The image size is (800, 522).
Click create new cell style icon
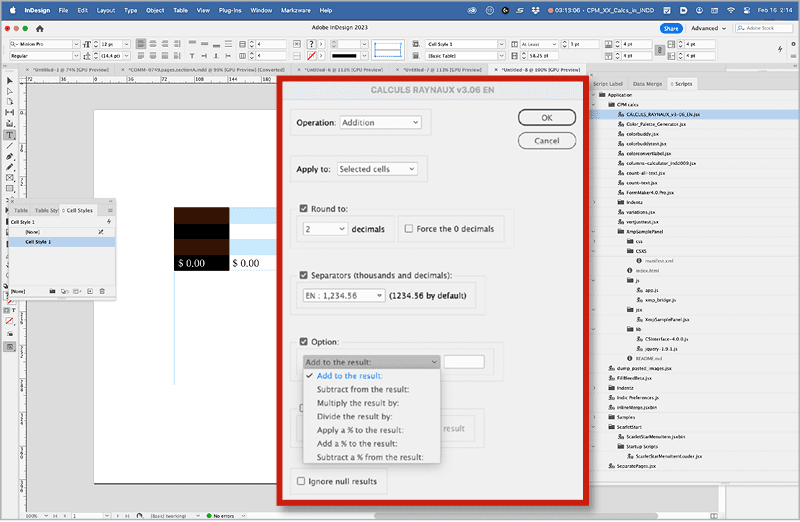coord(90,291)
